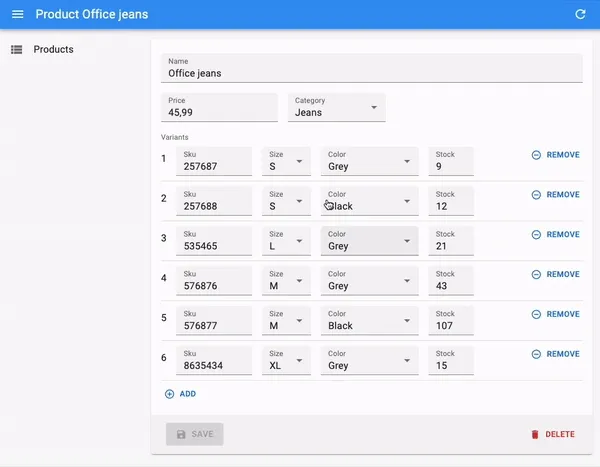Click the Products list icon in the sidebar
Viewport: 600px width, 467px height.
tap(17, 49)
